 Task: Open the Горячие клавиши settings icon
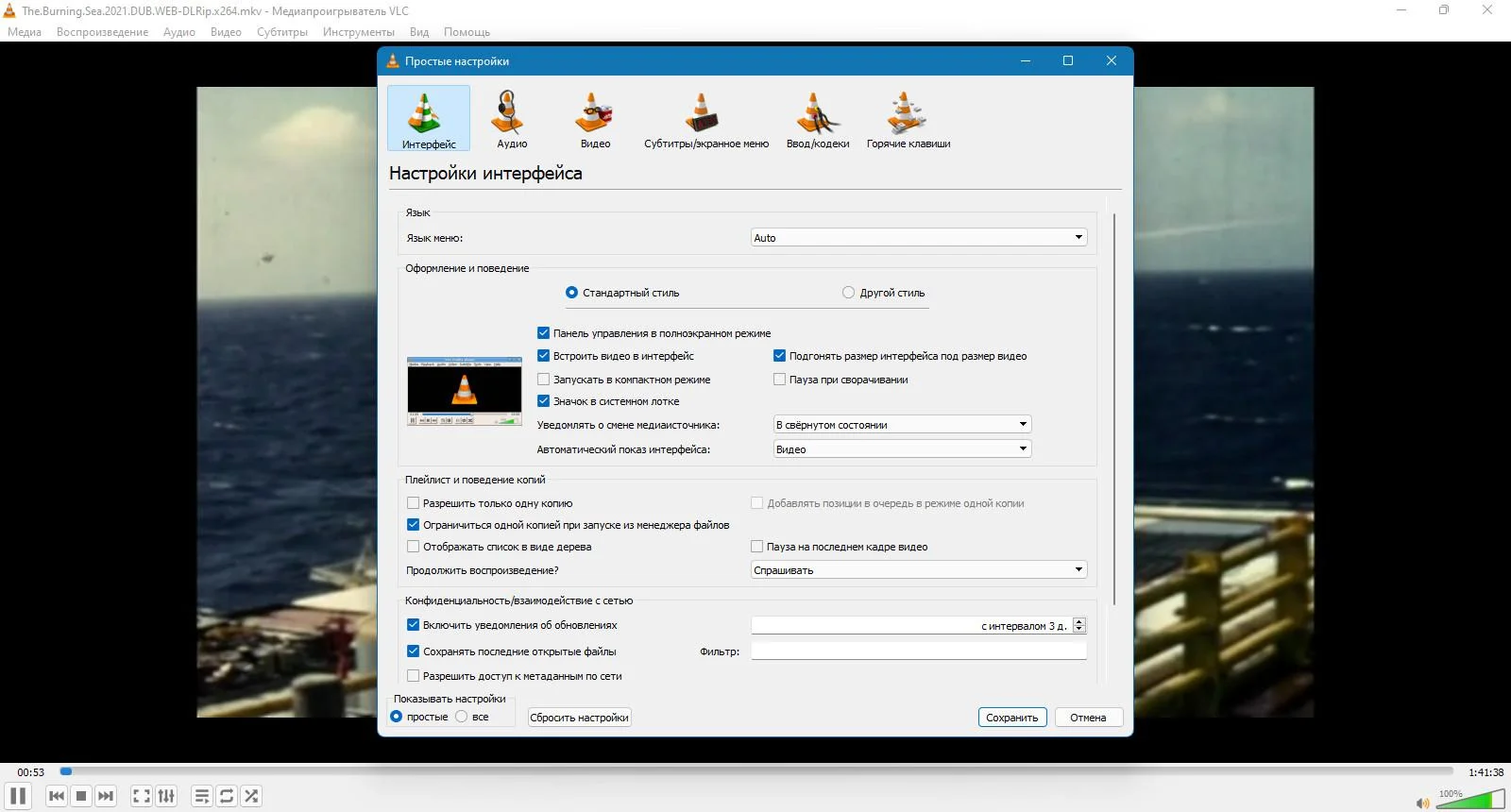coord(908,119)
